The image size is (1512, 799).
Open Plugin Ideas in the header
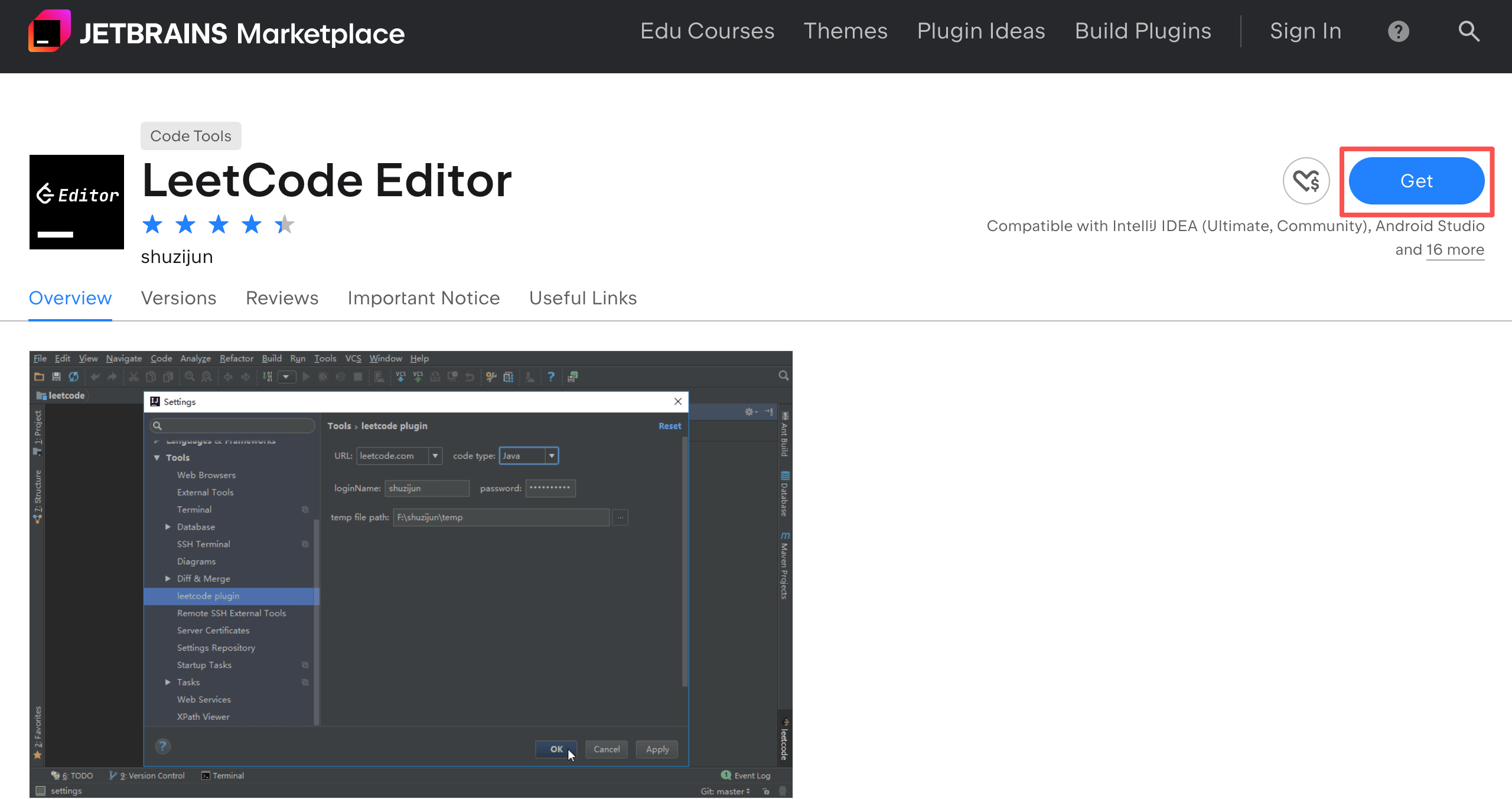[981, 31]
